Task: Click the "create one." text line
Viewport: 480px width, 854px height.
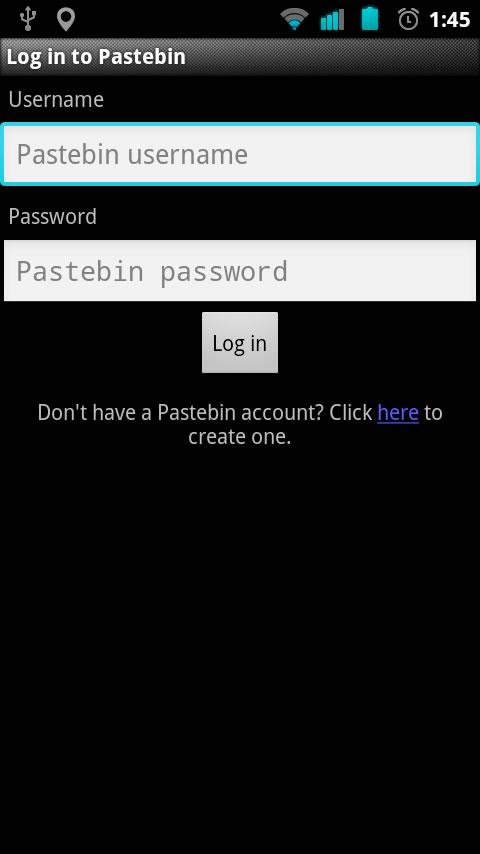Action: tap(240, 436)
